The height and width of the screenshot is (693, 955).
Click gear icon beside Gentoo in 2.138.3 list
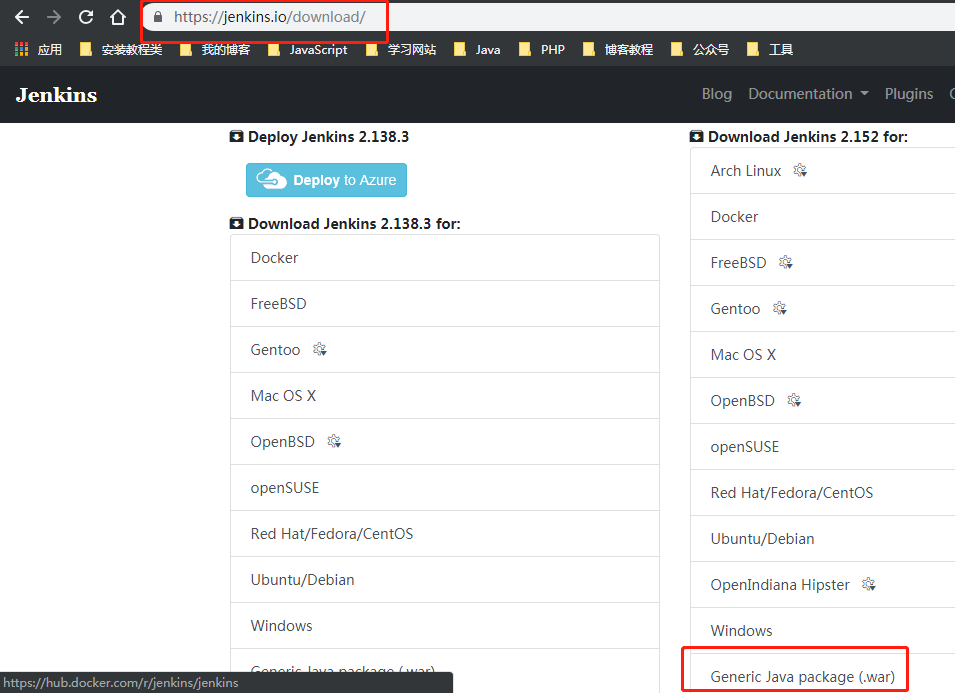[x=320, y=349]
